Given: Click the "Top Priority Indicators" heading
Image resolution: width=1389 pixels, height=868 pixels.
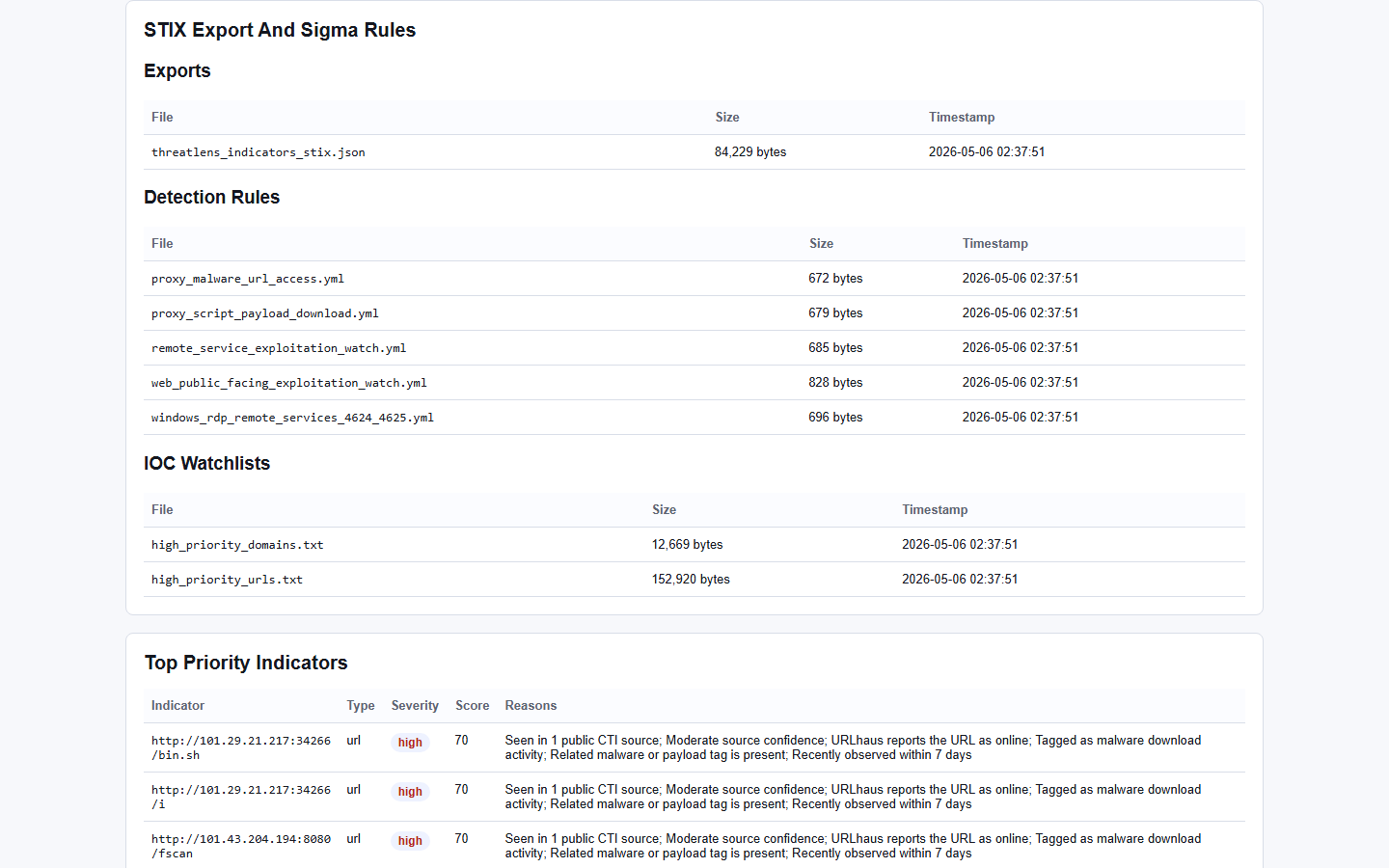Looking at the screenshot, I should pyautogui.click(x=246, y=663).
